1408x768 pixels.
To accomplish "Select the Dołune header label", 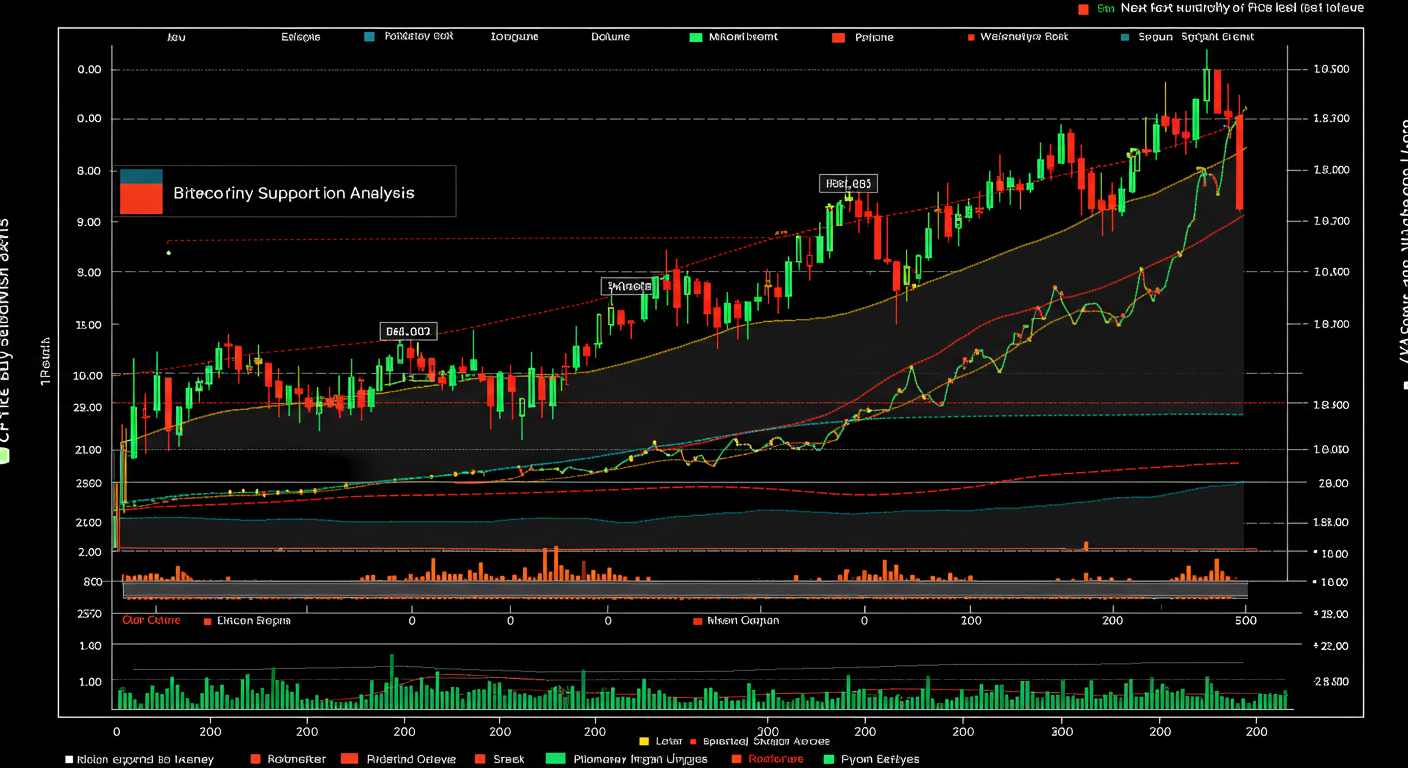I will pyautogui.click(x=610, y=37).
